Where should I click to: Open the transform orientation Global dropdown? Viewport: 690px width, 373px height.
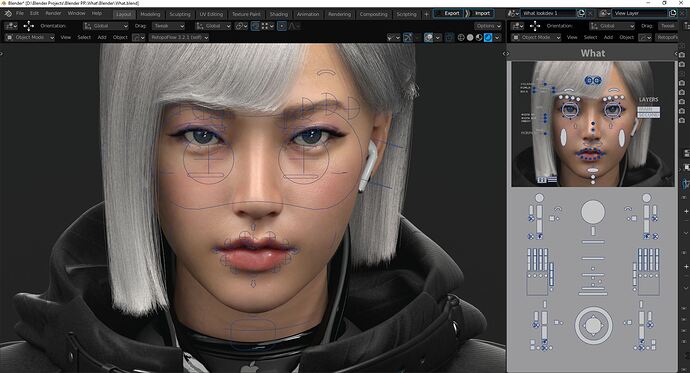coord(213,26)
